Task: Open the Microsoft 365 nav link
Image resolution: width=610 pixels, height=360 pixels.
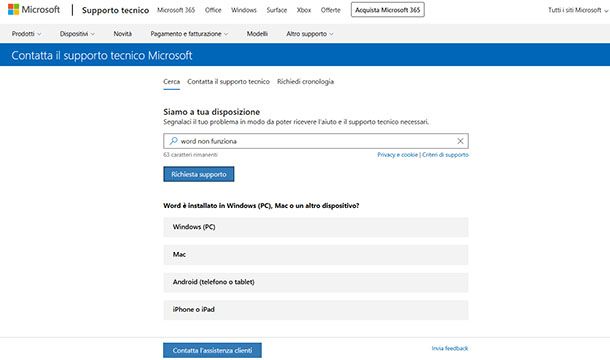Action: tap(176, 10)
